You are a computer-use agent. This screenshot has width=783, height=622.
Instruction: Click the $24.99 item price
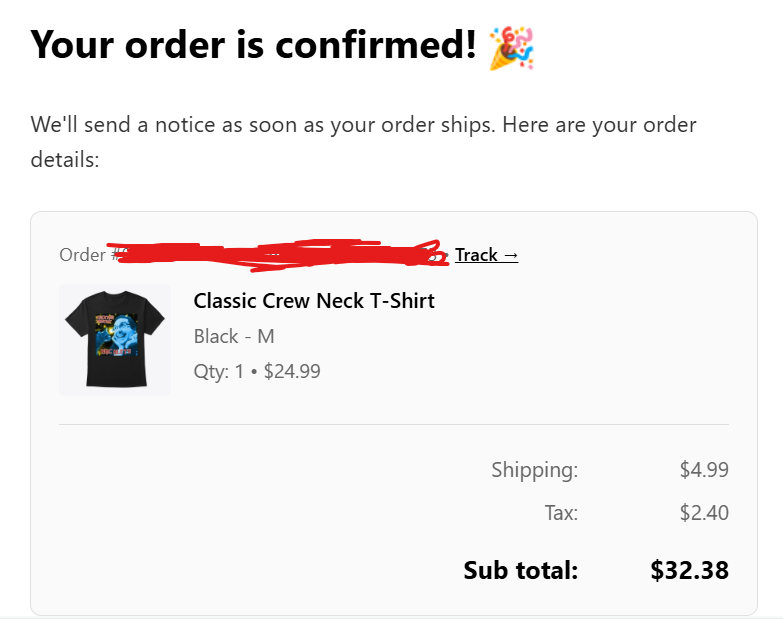point(292,371)
